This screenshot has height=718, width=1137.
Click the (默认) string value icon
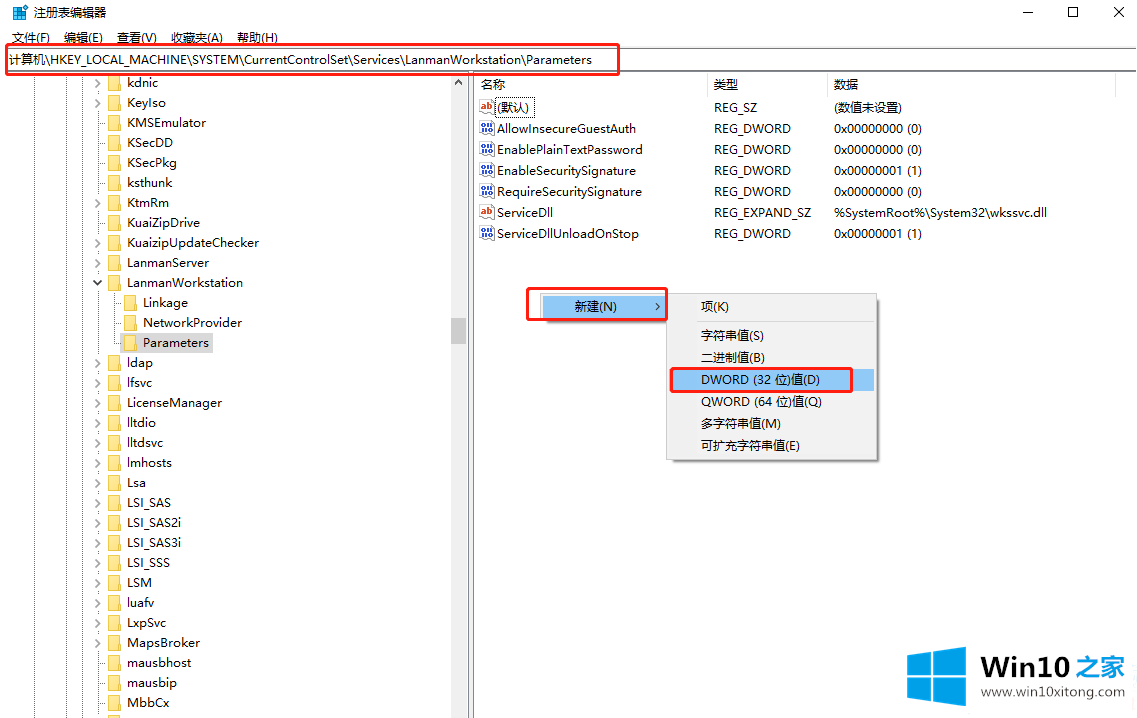pos(487,107)
